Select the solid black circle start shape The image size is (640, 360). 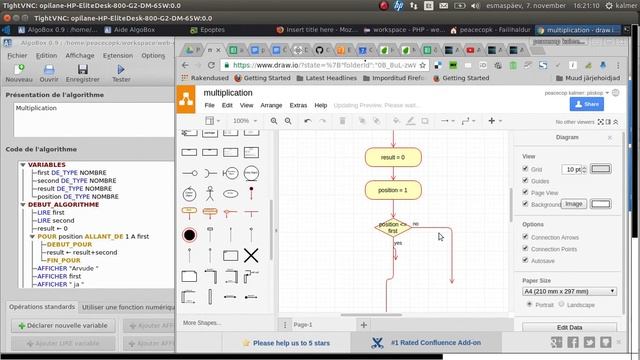189,235
